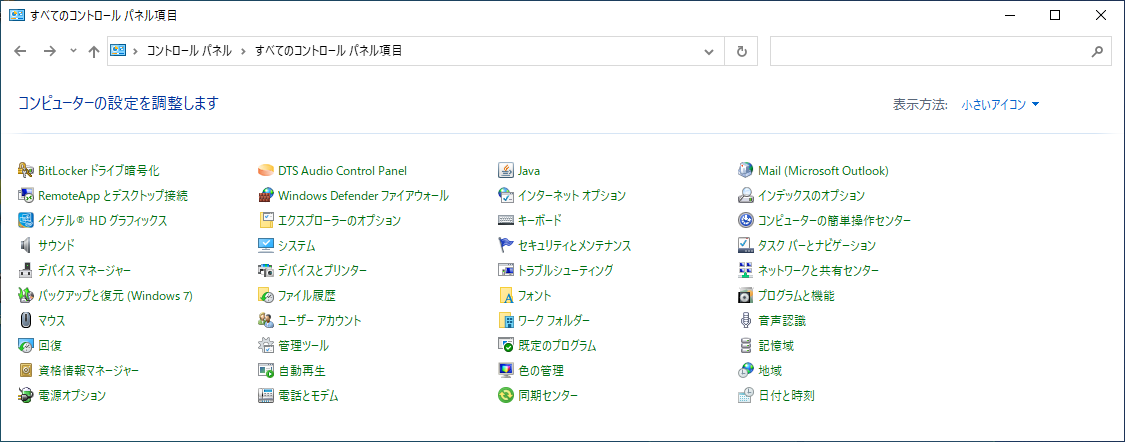This screenshot has height=442, width=1125.
Task: Click the search magnifier icon
Action: click(x=1096, y=52)
